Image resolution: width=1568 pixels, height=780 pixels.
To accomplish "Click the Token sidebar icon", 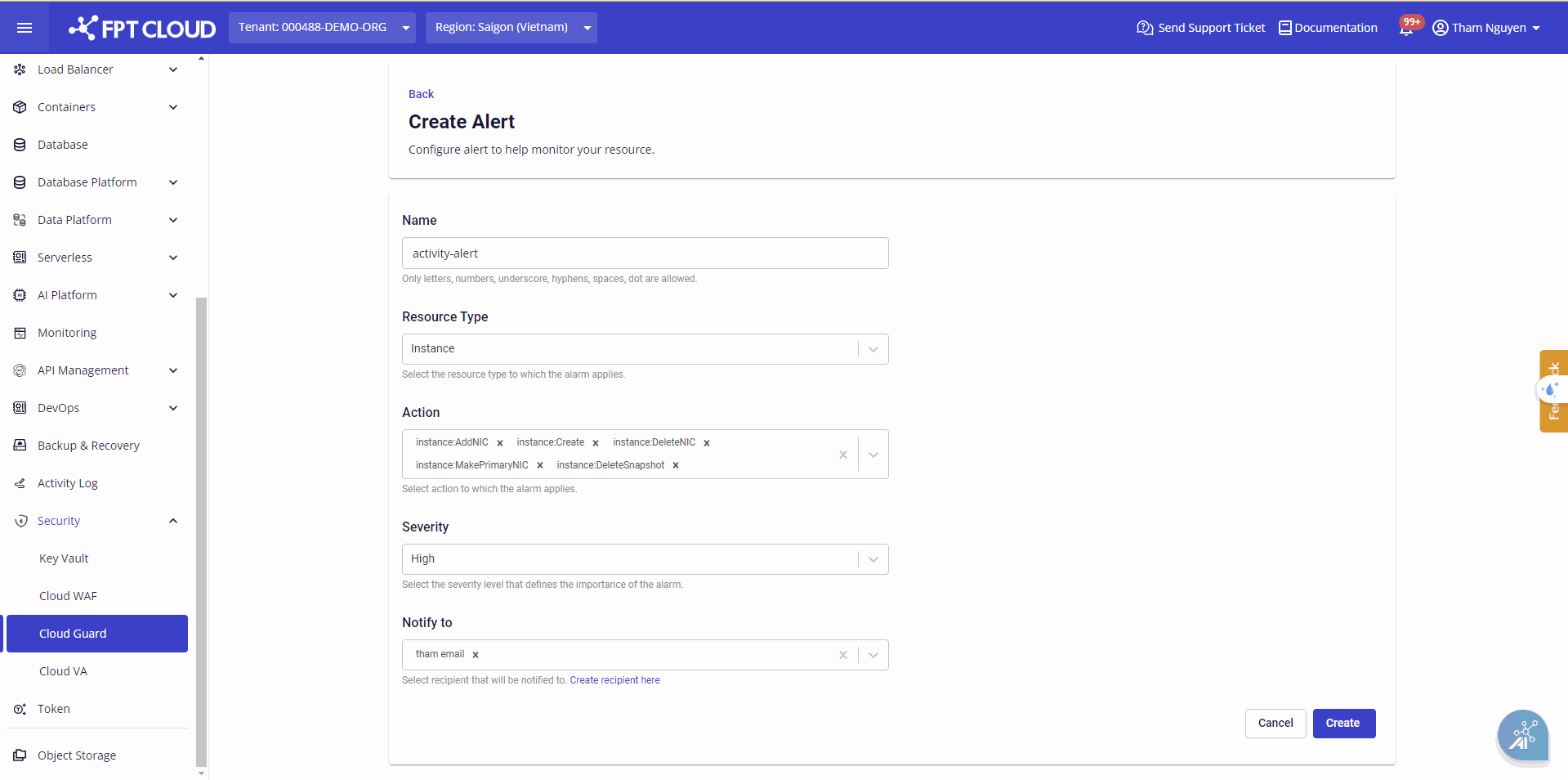I will [x=20, y=709].
